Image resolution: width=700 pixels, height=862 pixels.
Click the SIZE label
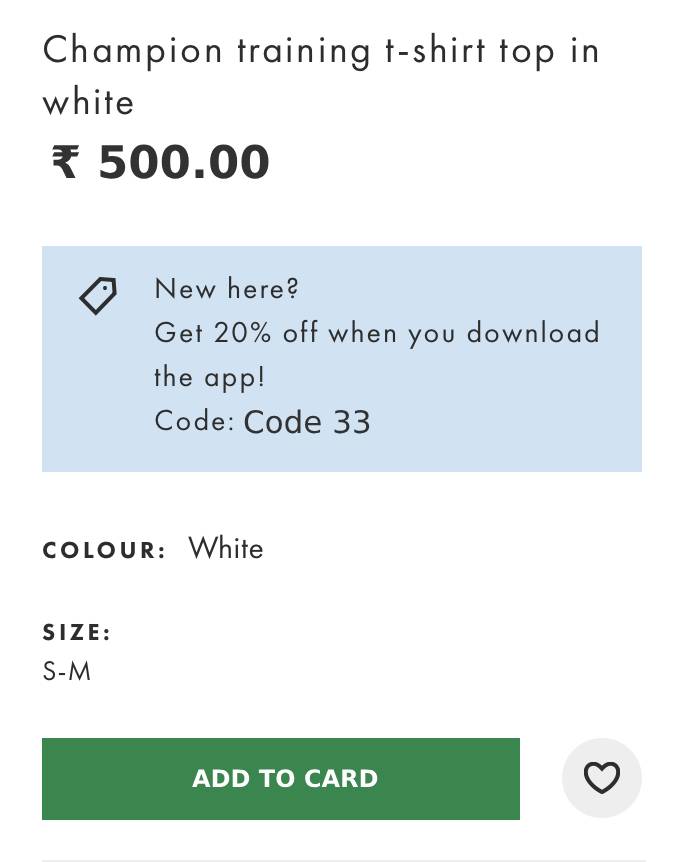tap(76, 632)
